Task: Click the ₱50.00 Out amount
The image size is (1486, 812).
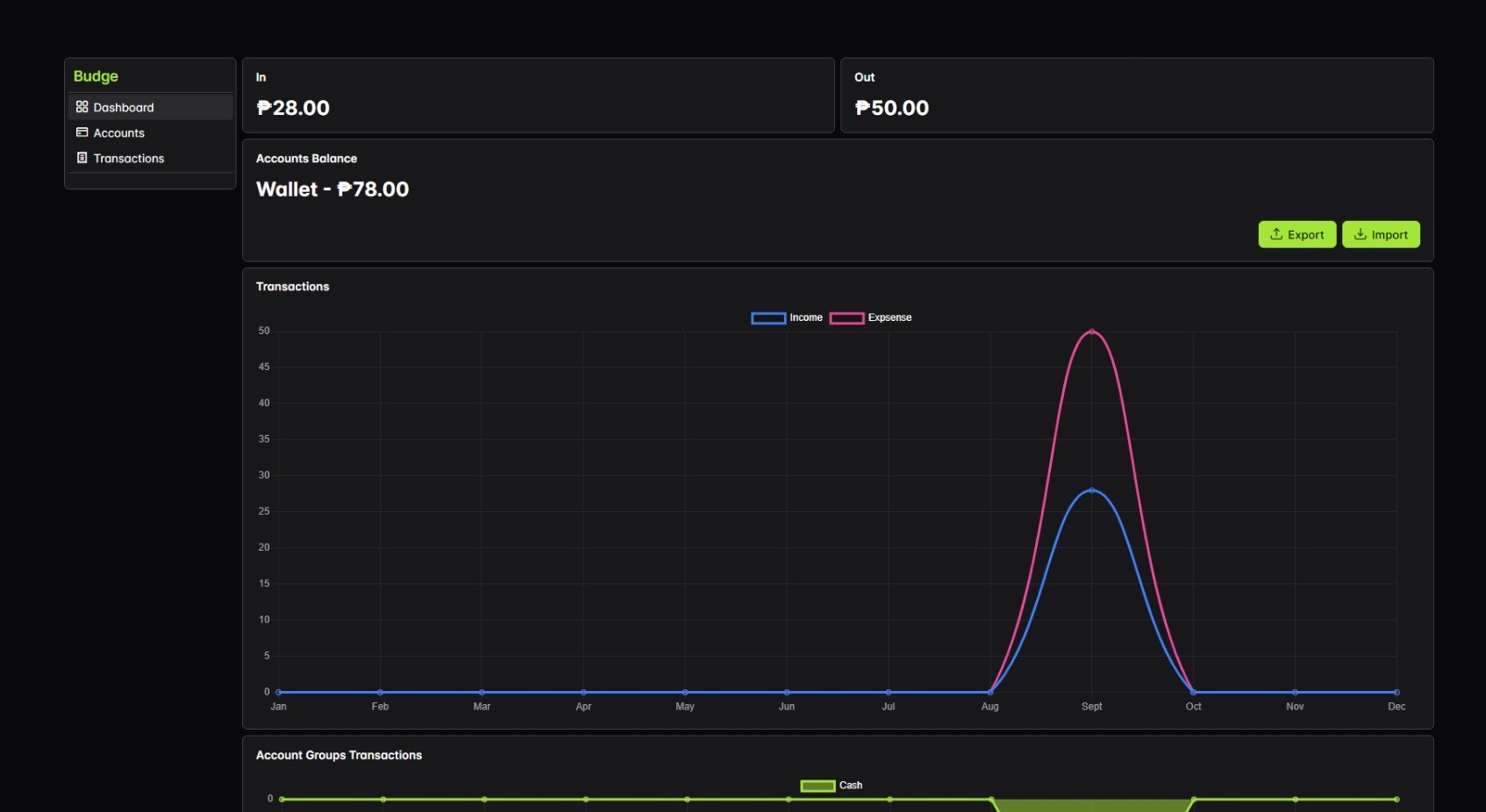Action: pyautogui.click(x=892, y=108)
